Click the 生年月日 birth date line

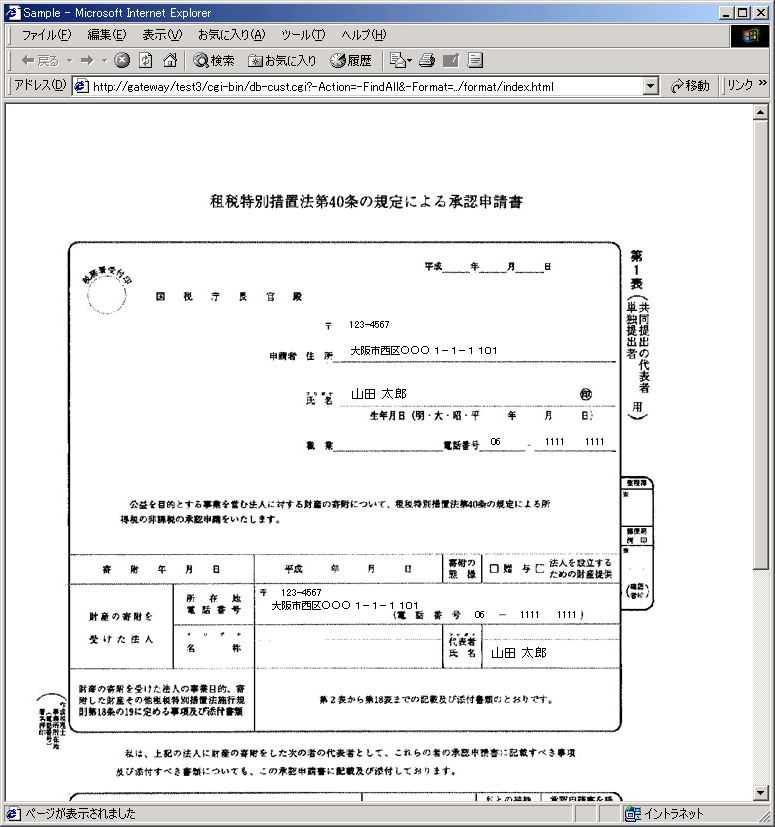[481, 416]
